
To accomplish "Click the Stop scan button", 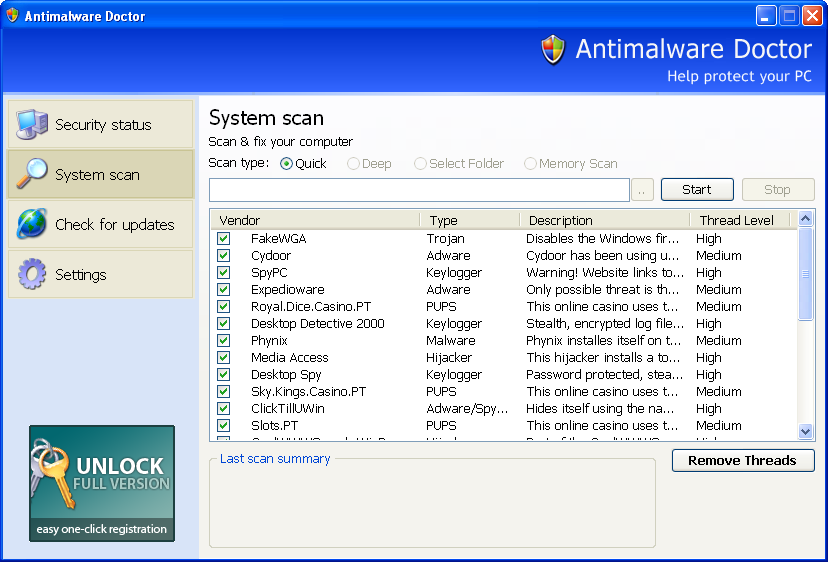I will pos(778,190).
